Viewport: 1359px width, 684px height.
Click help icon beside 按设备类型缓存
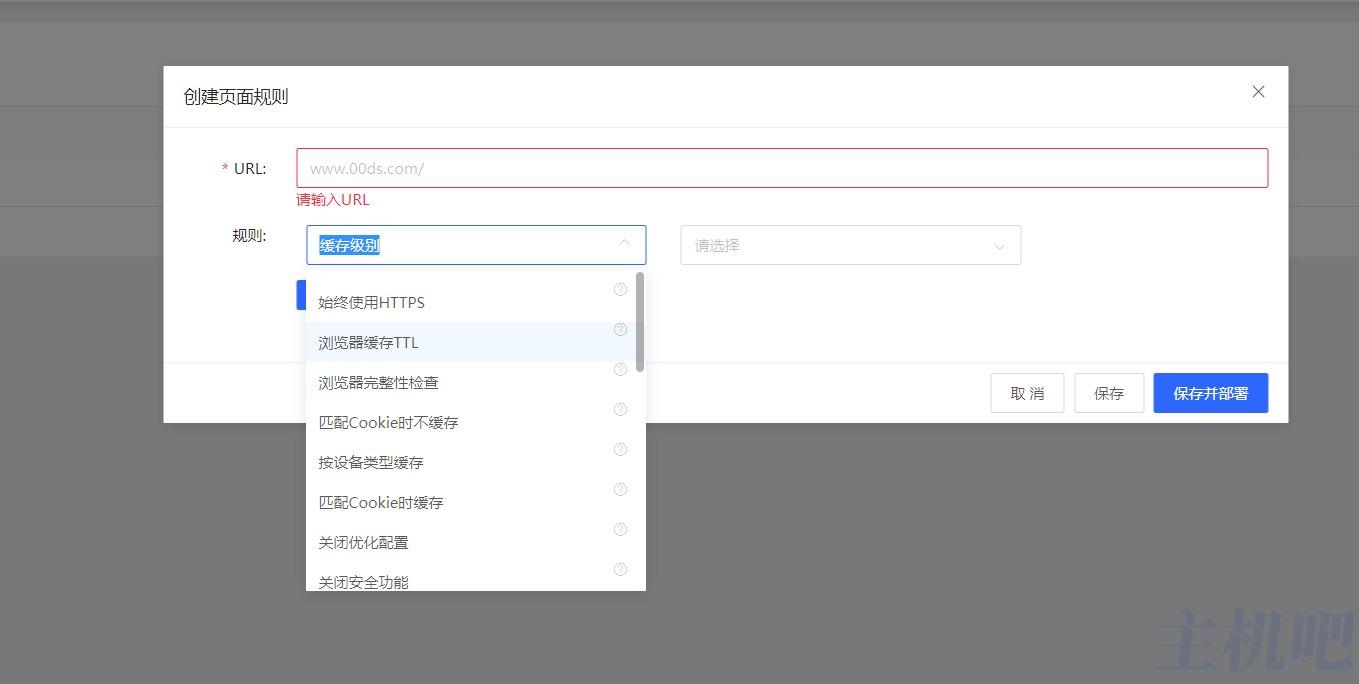point(620,449)
